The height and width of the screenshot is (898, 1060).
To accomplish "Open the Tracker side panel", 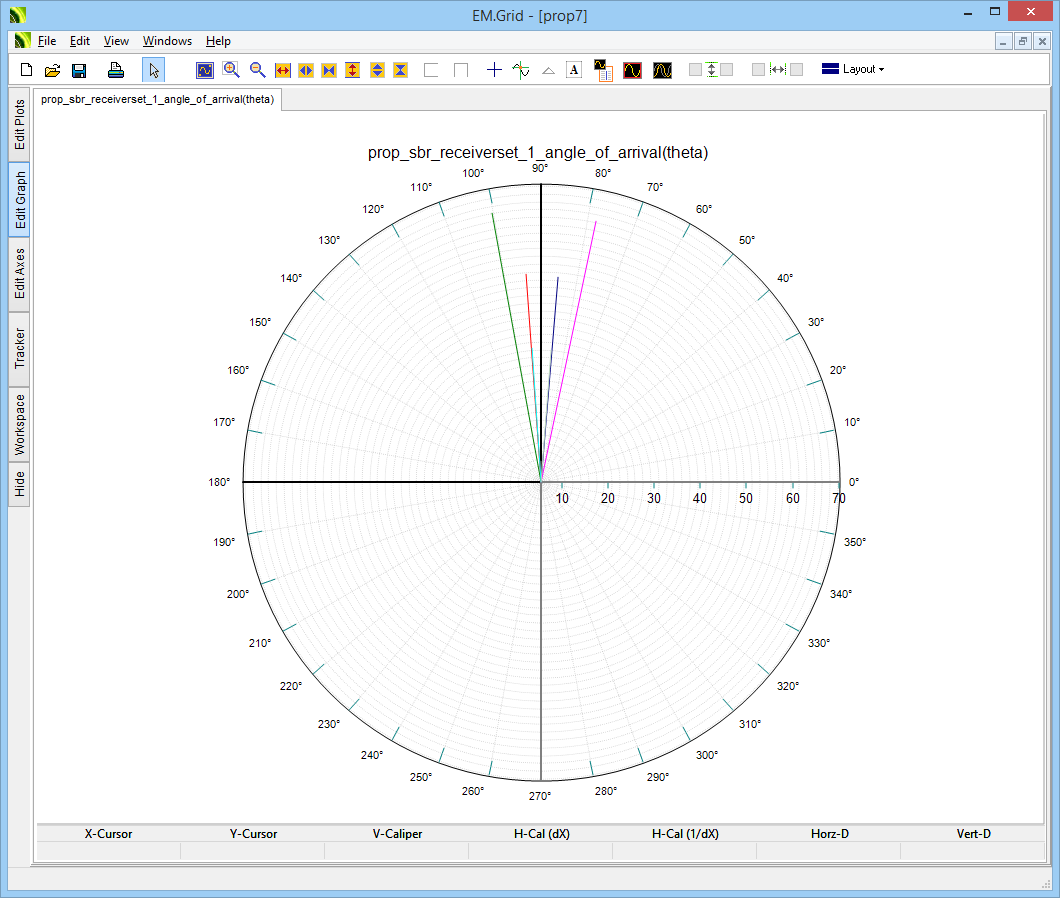I will pyautogui.click(x=20, y=348).
